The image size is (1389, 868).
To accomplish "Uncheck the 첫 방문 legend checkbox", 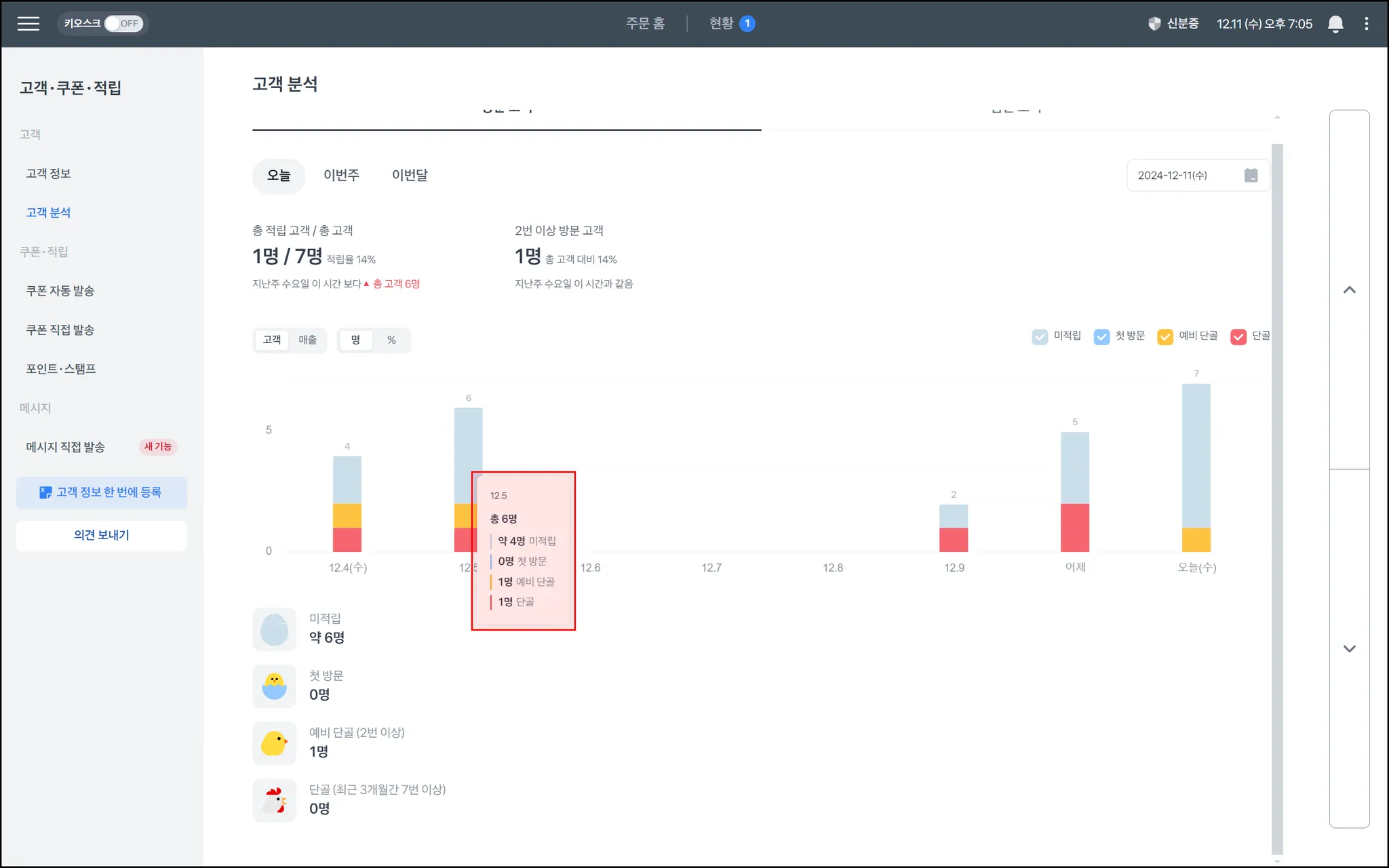I will pos(1101,336).
